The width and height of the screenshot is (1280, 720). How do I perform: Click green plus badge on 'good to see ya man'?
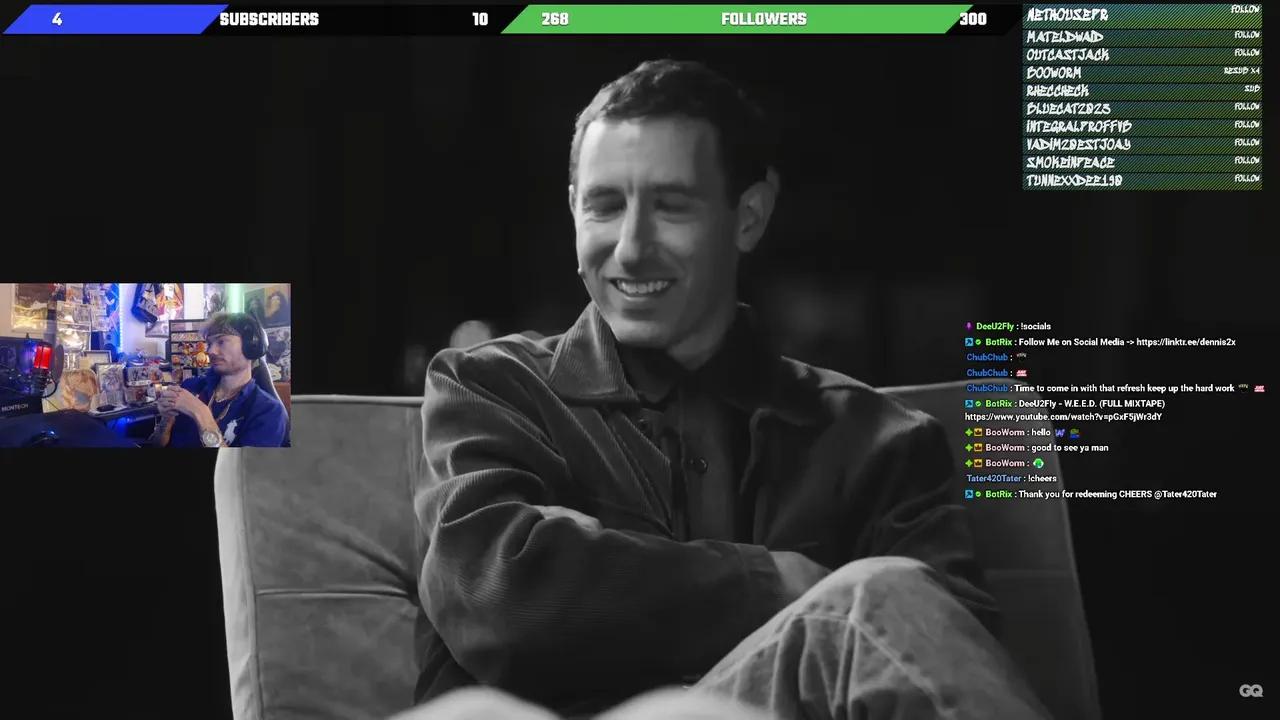969,448
